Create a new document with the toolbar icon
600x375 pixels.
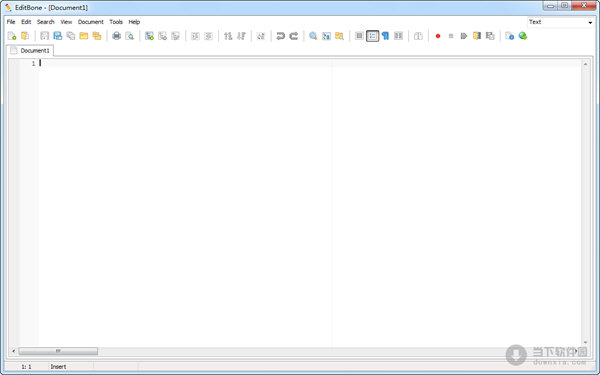pyautogui.click(x=12, y=36)
